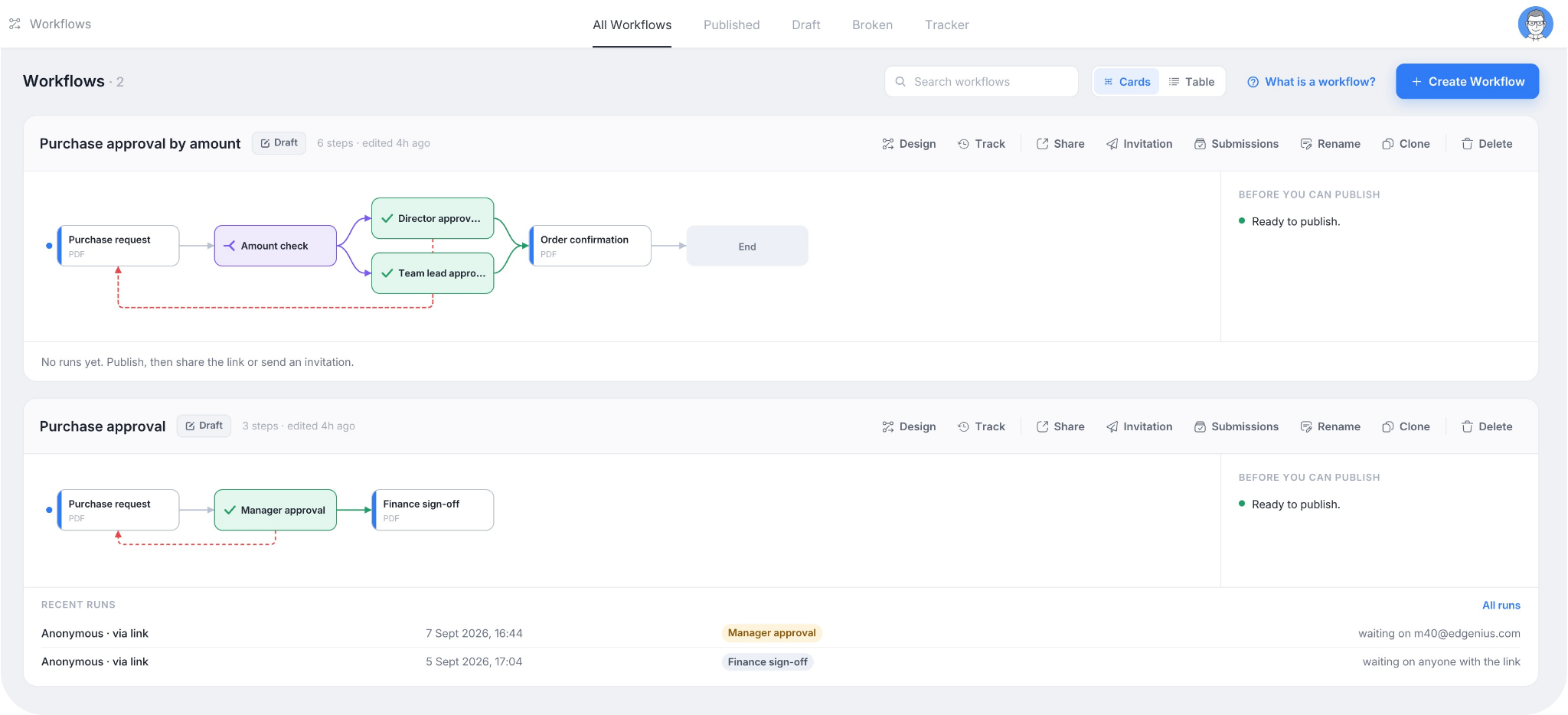Open the user avatar profile menu
1568x715 pixels.
pos(1535,24)
